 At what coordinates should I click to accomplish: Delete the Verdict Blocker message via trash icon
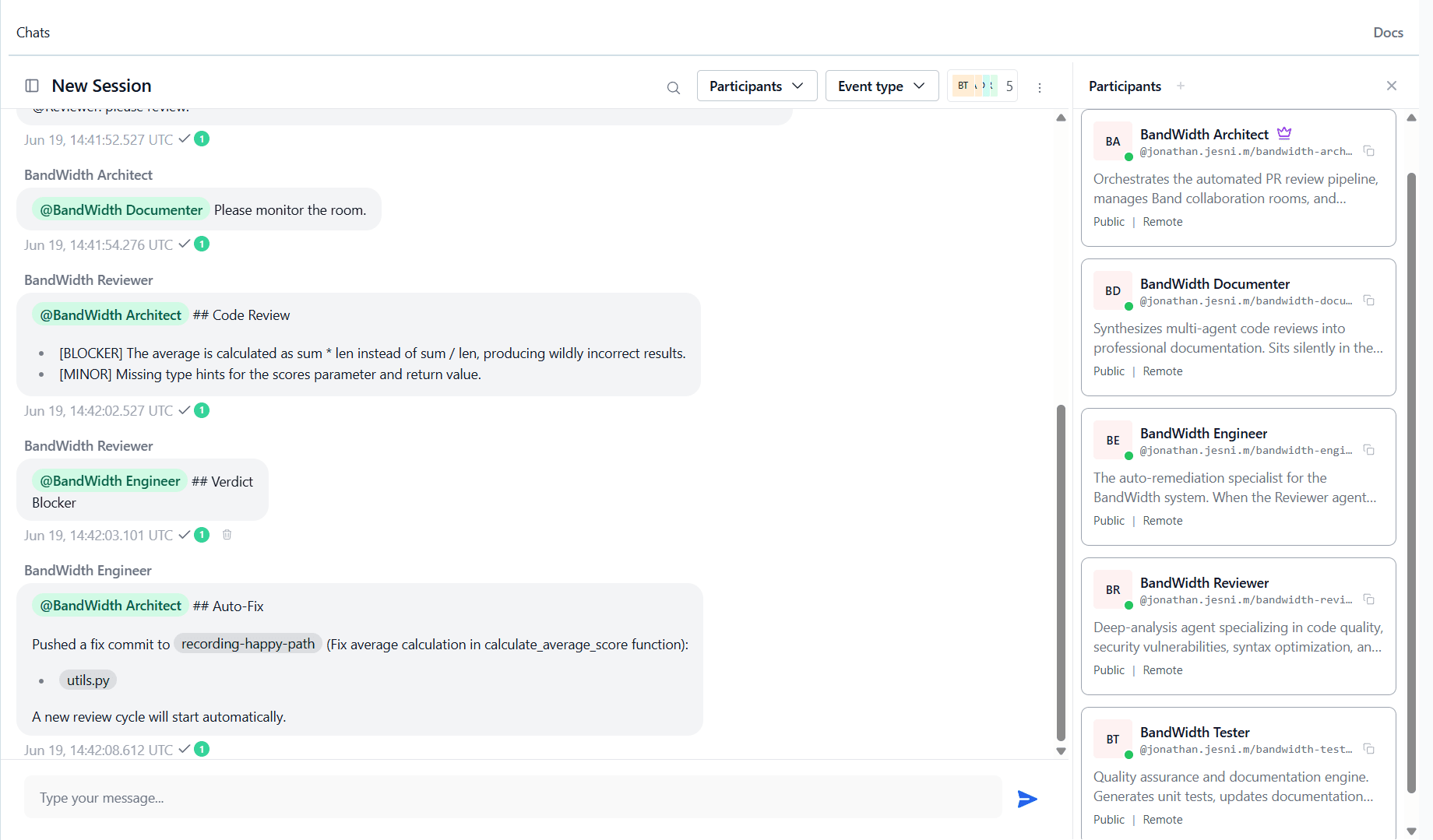227,534
